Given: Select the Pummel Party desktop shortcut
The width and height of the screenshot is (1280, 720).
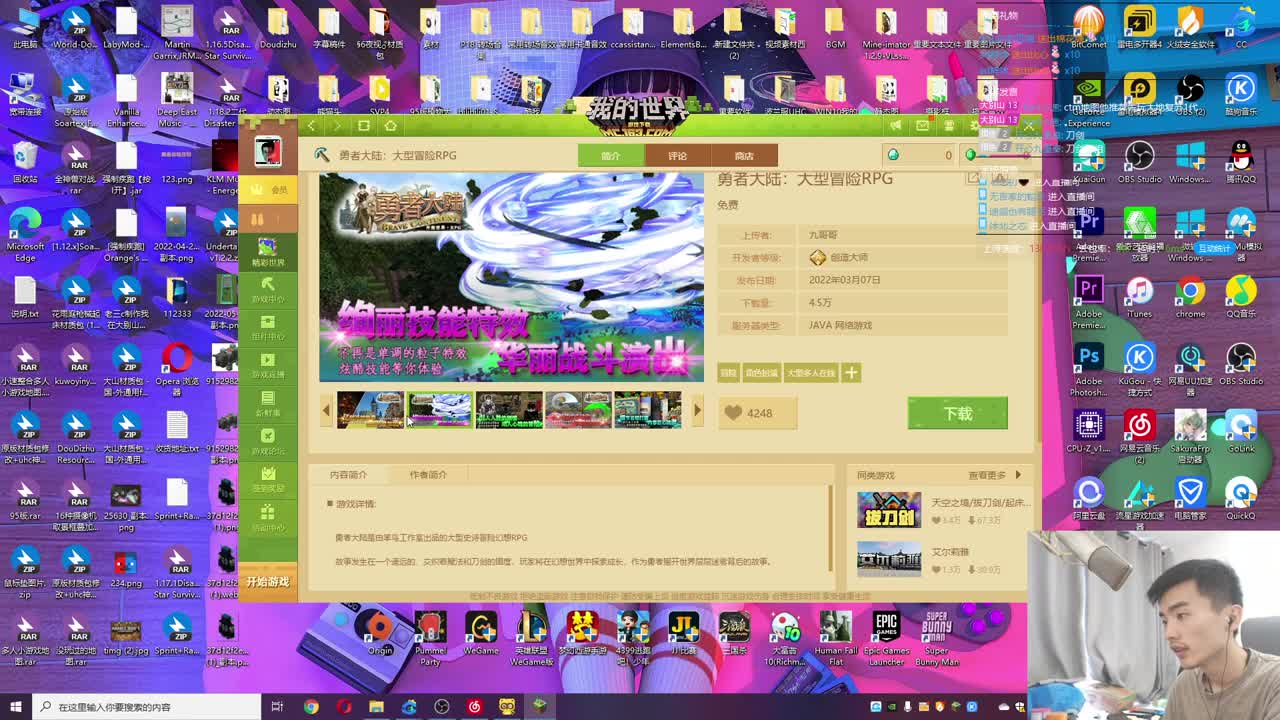Looking at the screenshot, I should [430, 638].
